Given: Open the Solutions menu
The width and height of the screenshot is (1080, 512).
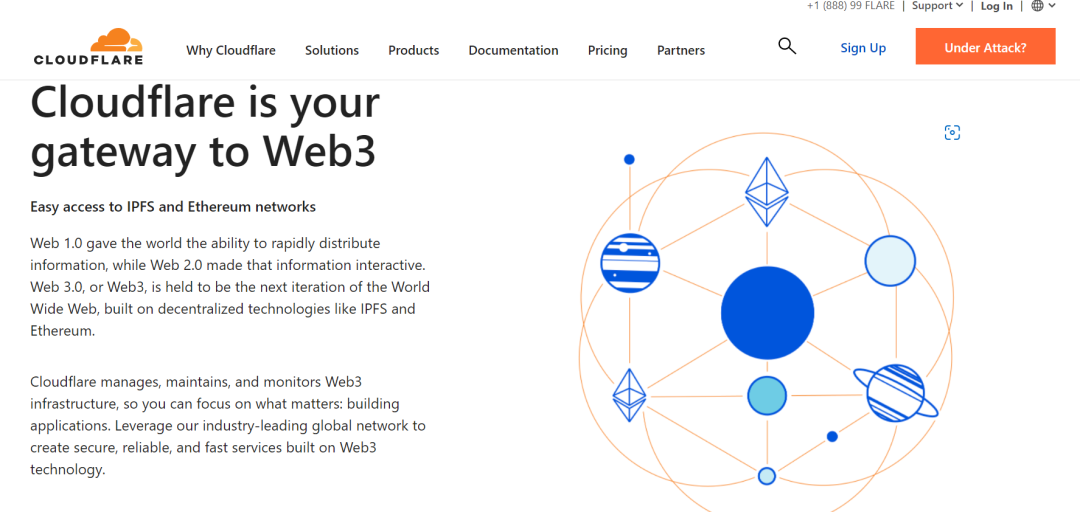Looking at the screenshot, I should click(x=332, y=50).
